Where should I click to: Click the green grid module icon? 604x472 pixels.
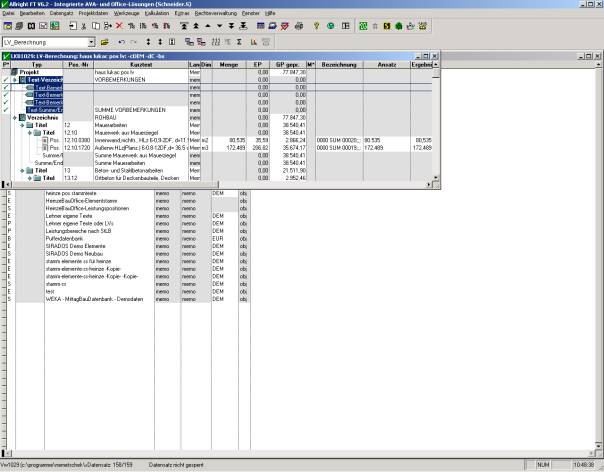coord(363,26)
